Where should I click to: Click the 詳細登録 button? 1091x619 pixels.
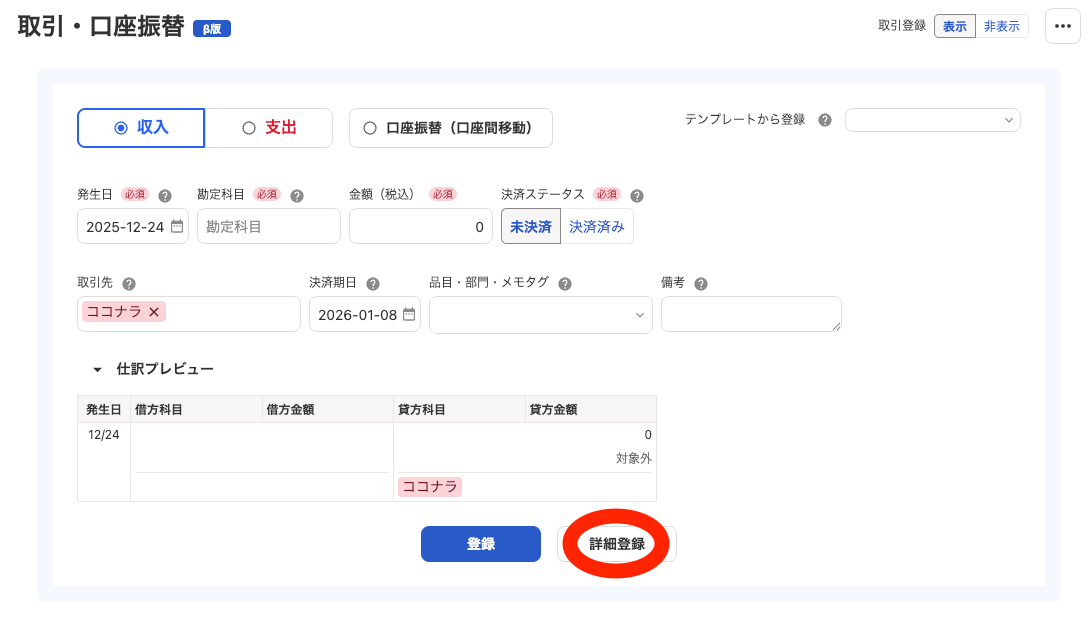pos(616,544)
